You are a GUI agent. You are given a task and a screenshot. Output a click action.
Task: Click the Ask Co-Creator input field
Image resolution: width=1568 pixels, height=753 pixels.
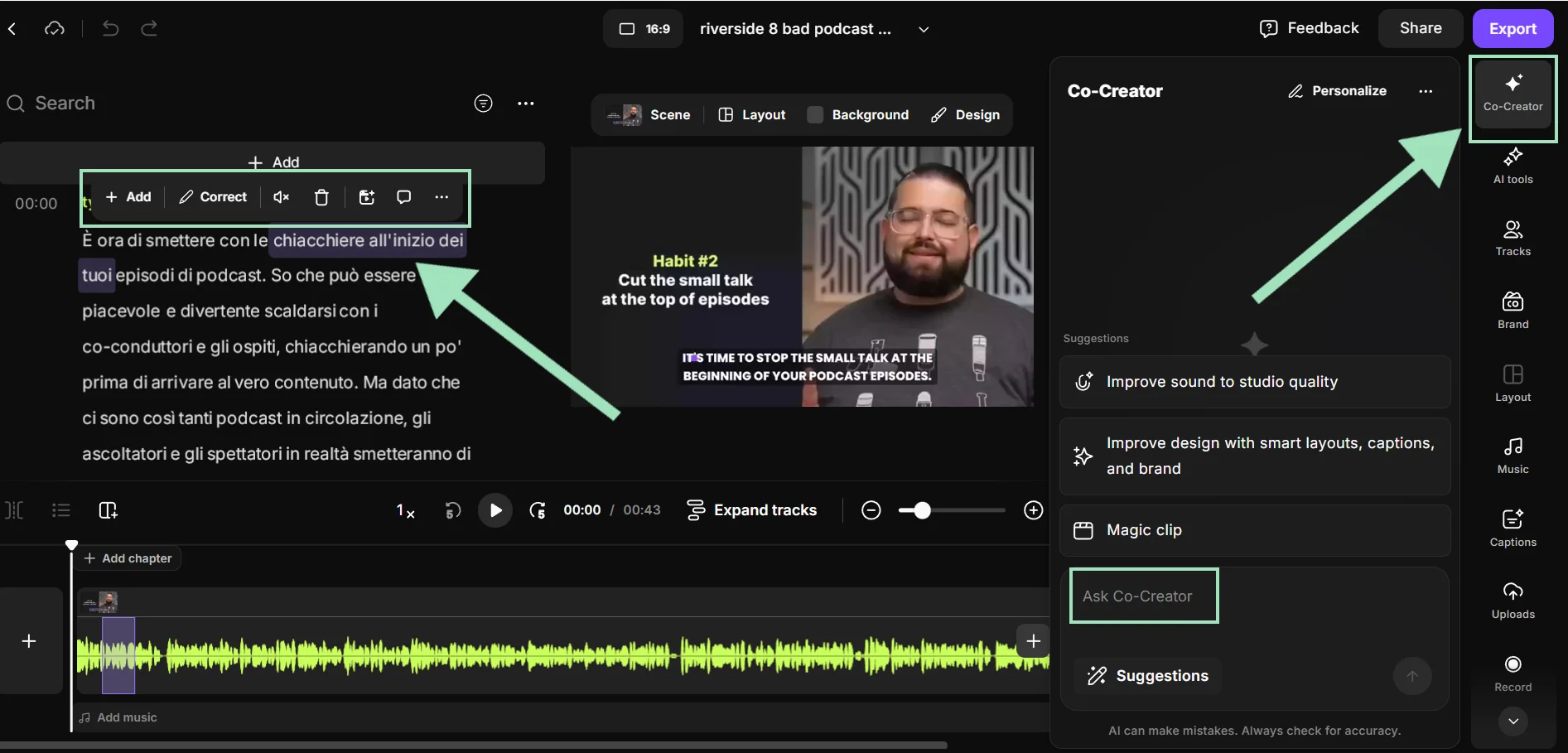(1255, 596)
